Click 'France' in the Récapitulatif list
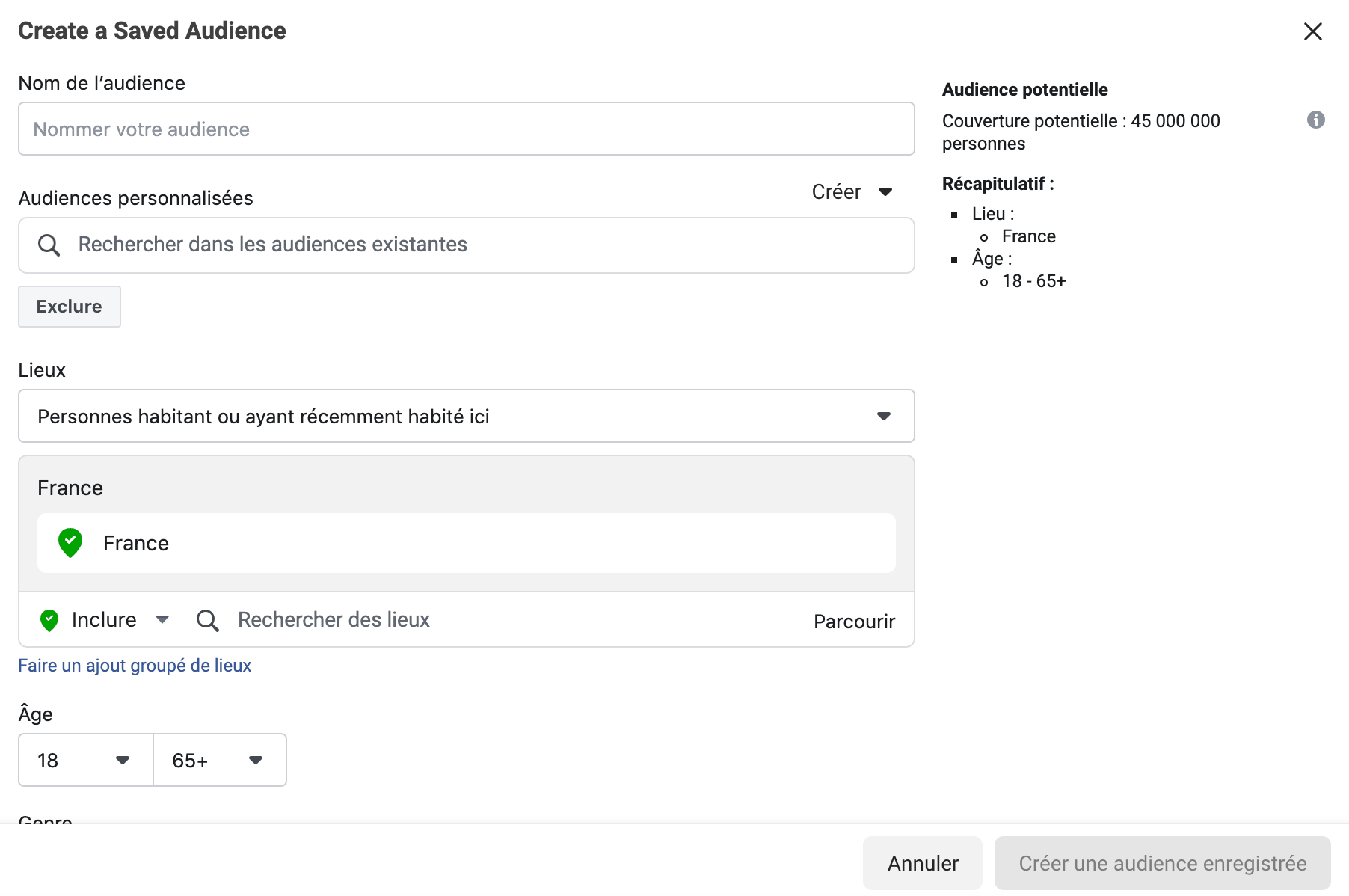Image resolution: width=1349 pixels, height=896 pixels. pos(1029,236)
